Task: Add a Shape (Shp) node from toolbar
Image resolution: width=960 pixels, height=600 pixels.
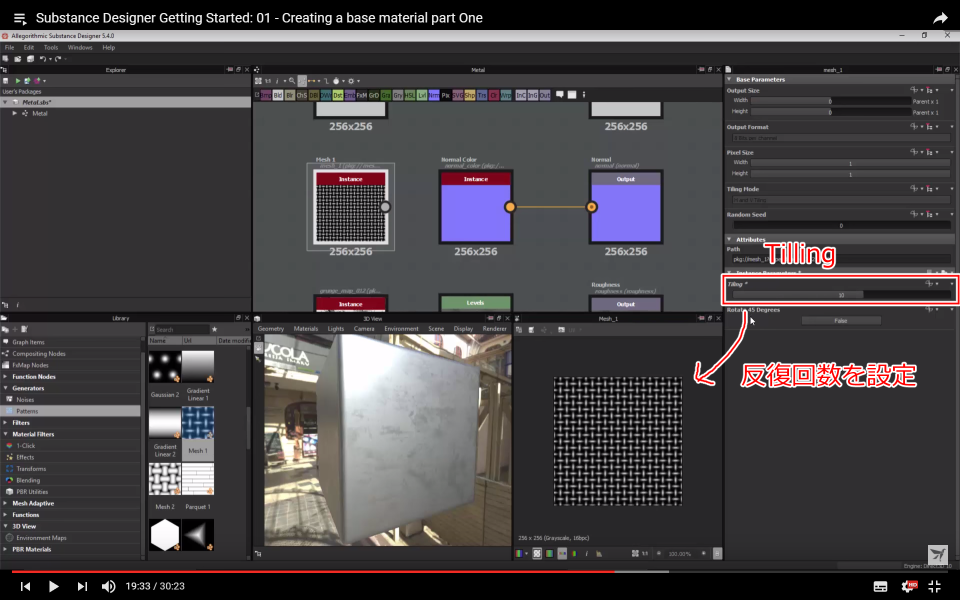Action: tap(470, 95)
